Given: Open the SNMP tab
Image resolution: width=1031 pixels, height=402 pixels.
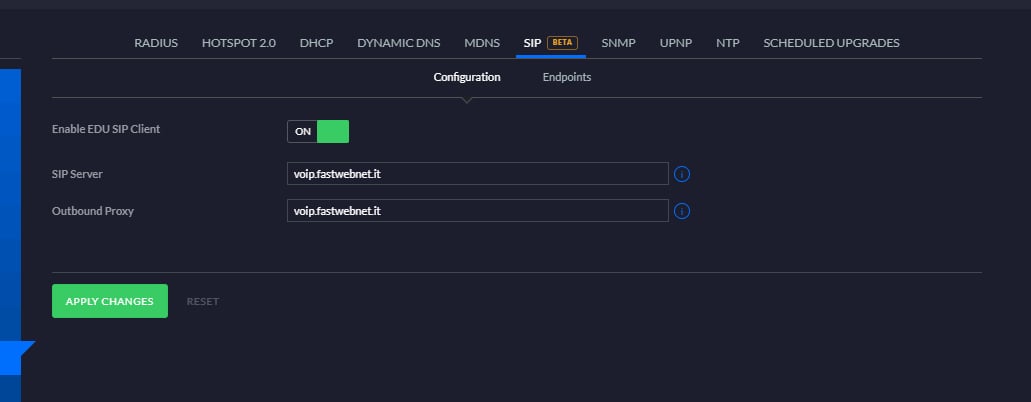Looking at the screenshot, I should [x=618, y=43].
